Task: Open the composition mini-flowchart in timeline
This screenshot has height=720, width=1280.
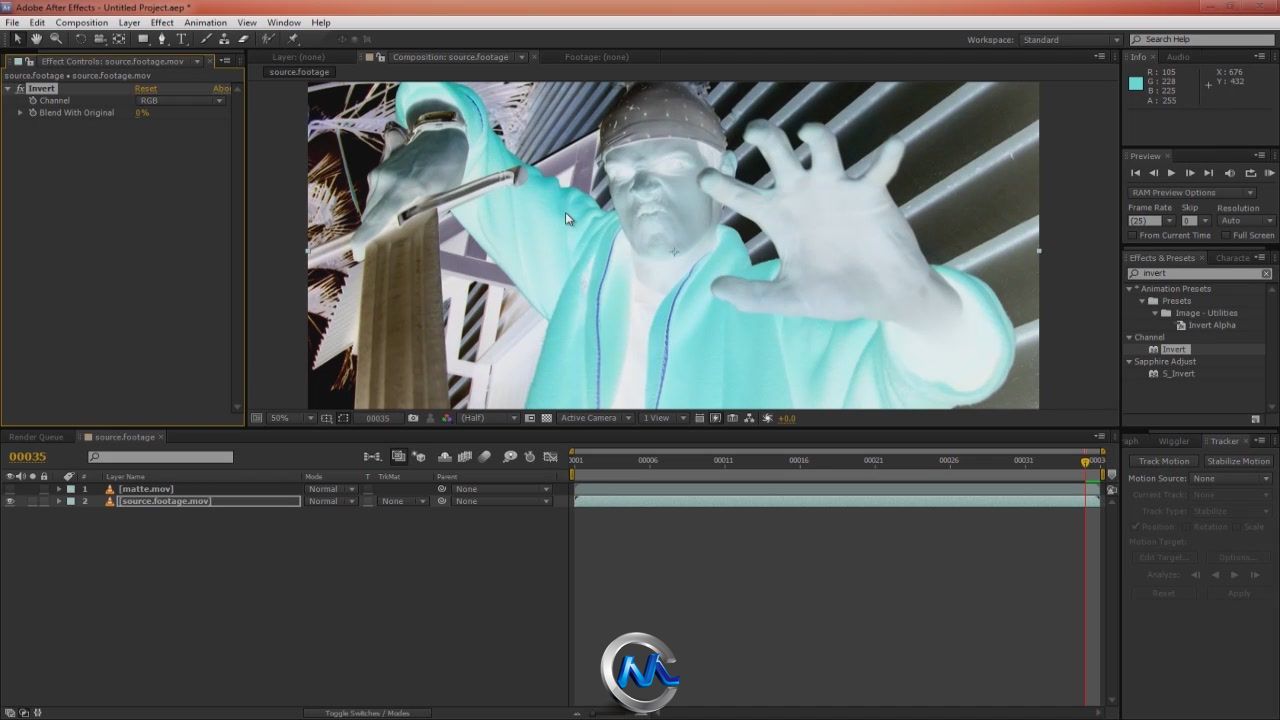Action: tap(372, 457)
